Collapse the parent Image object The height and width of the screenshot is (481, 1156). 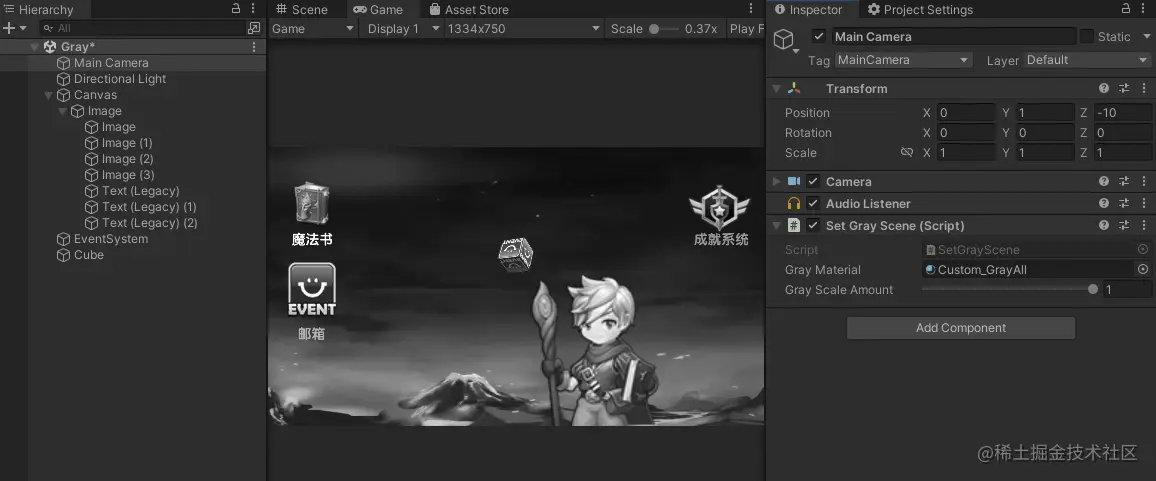click(63, 111)
